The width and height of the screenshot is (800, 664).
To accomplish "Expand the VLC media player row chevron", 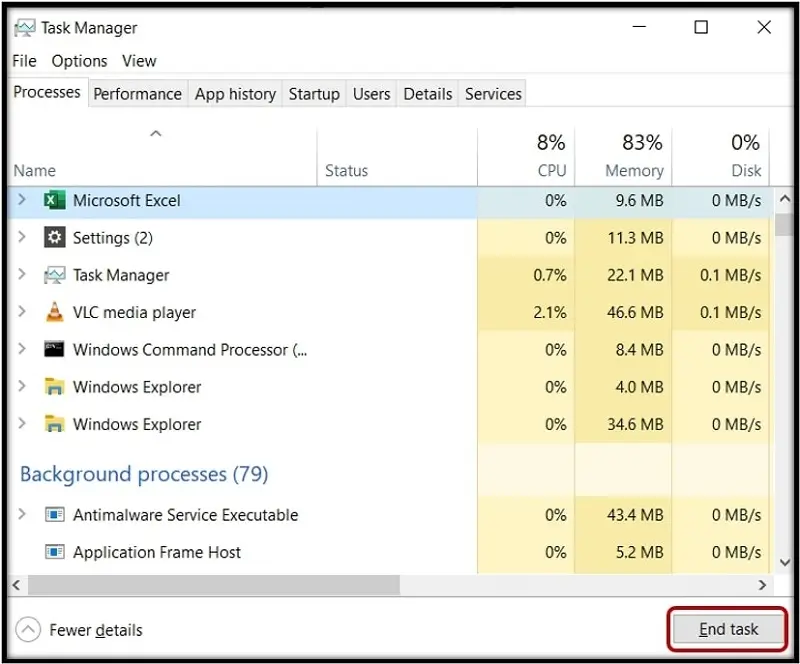I will [22, 312].
